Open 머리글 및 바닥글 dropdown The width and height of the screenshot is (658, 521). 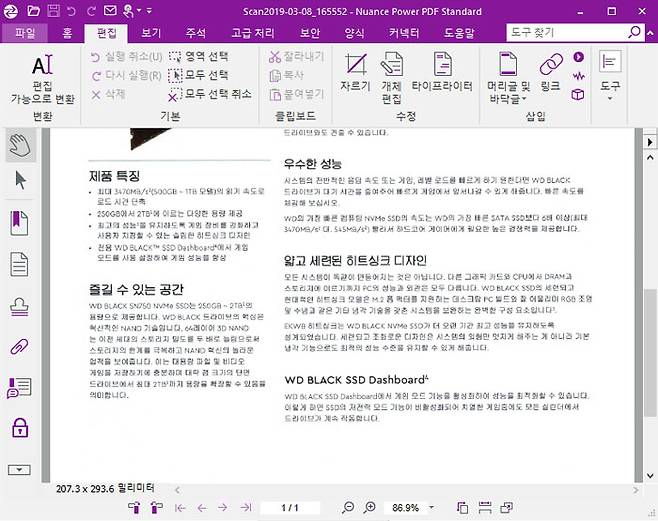click(508, 78)
